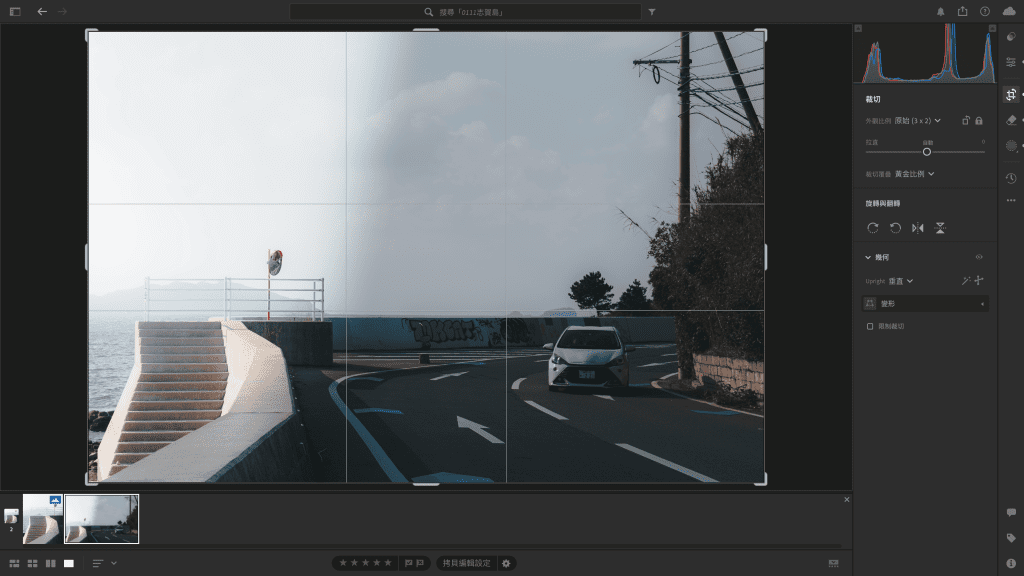The width and height of the screenshot is (1024, 576).
Task: Click the search filter funnel icon
Action: 652,12
